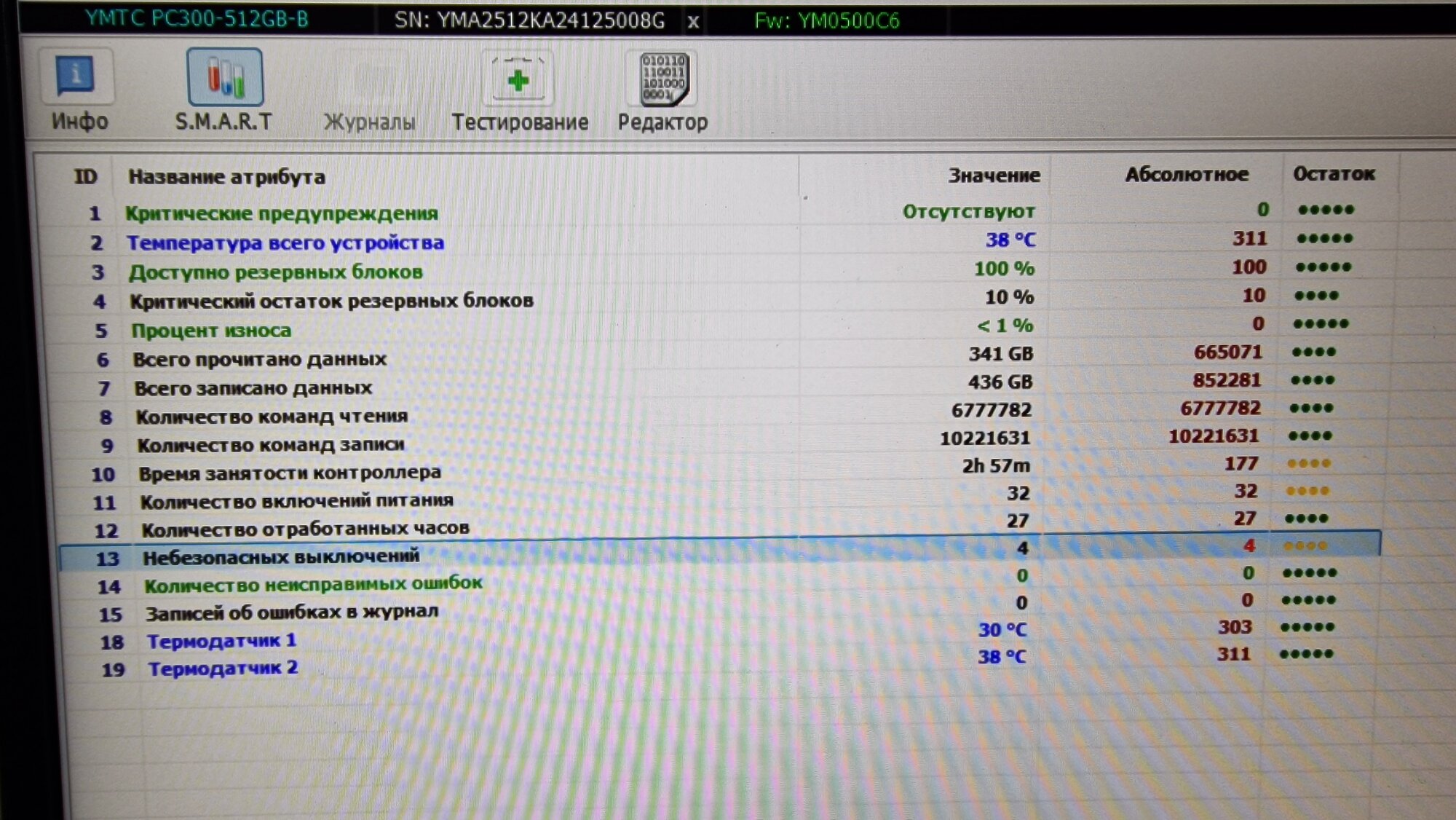This screenshot has width=1456, height=820.
Task: Click the Остаток column header
Action: click(x=1333, y=174)
